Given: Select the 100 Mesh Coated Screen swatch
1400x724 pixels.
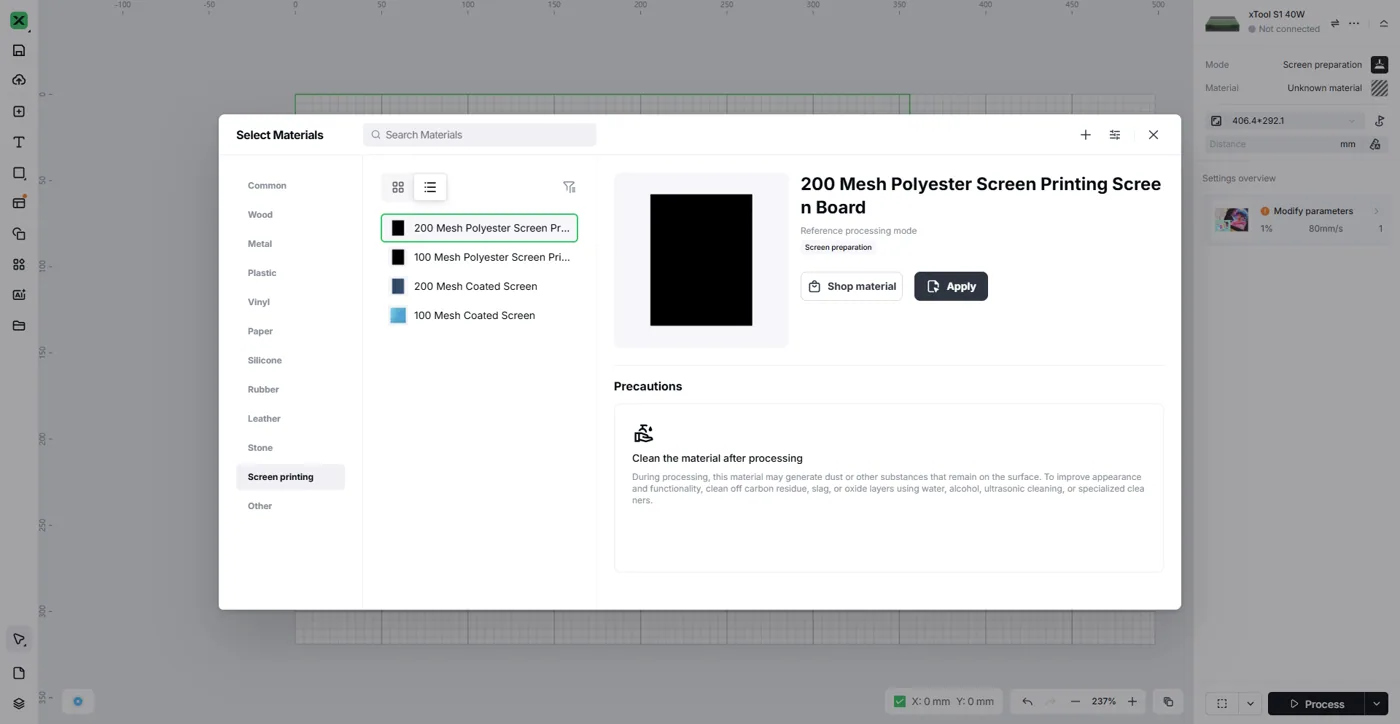Looking at the screenshot, I should coord(398,315).
